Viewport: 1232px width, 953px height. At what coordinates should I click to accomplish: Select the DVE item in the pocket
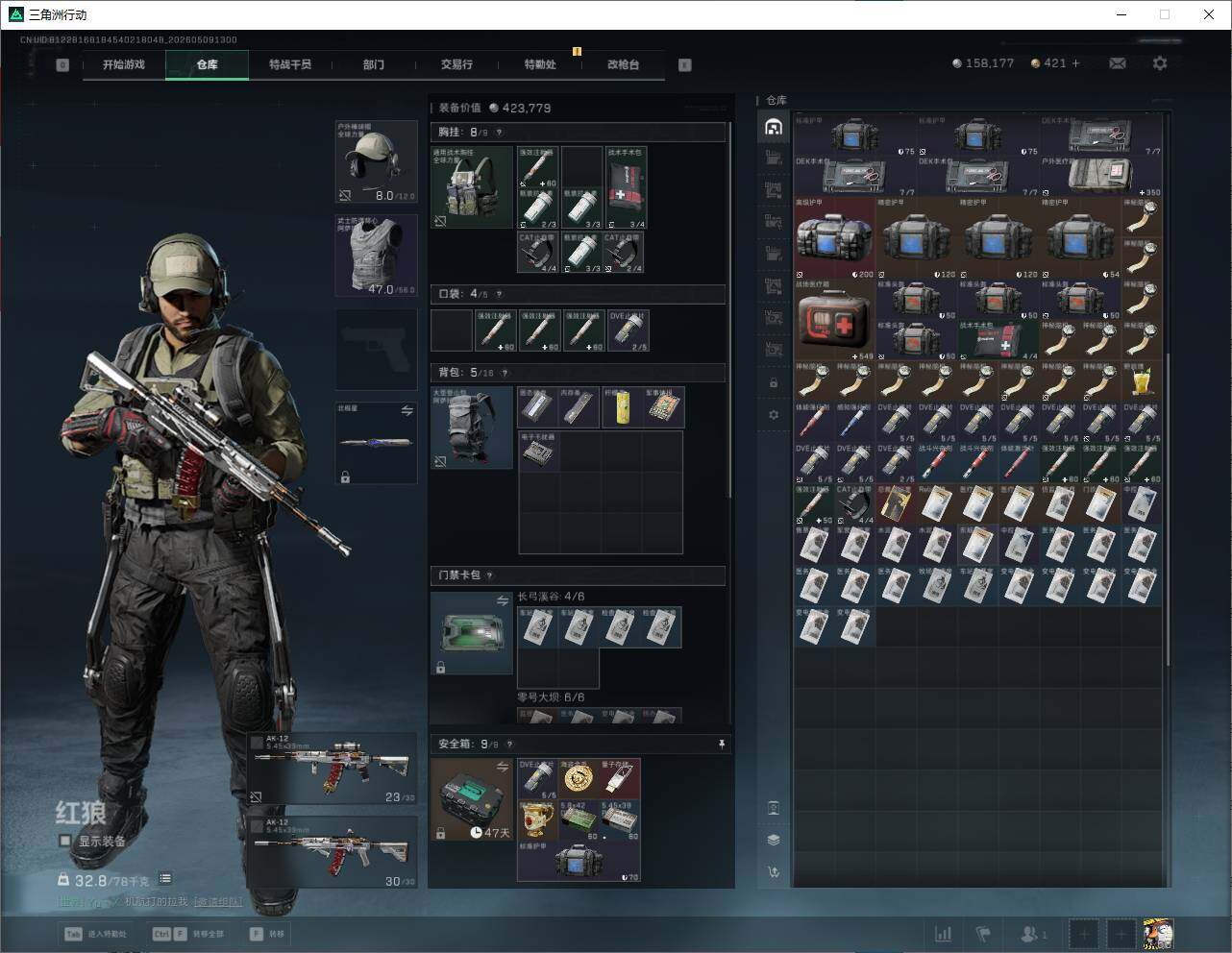pos(628,330)
